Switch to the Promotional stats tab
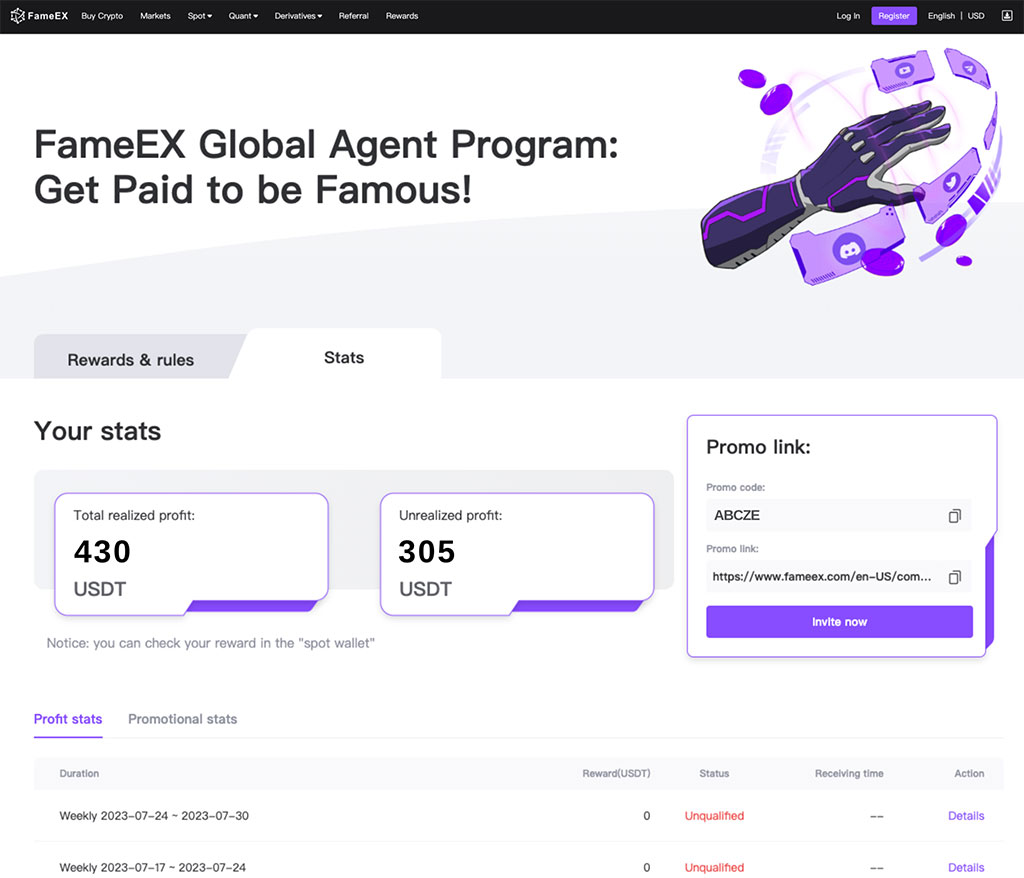The height and width of the screenshot is (878, 1024). pos(182,719)
